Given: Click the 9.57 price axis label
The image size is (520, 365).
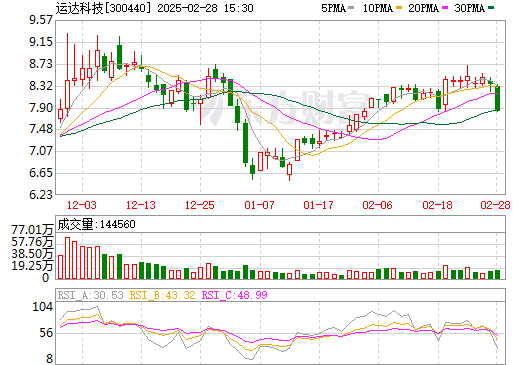Looking at the screenshot, I should [41, 20].
